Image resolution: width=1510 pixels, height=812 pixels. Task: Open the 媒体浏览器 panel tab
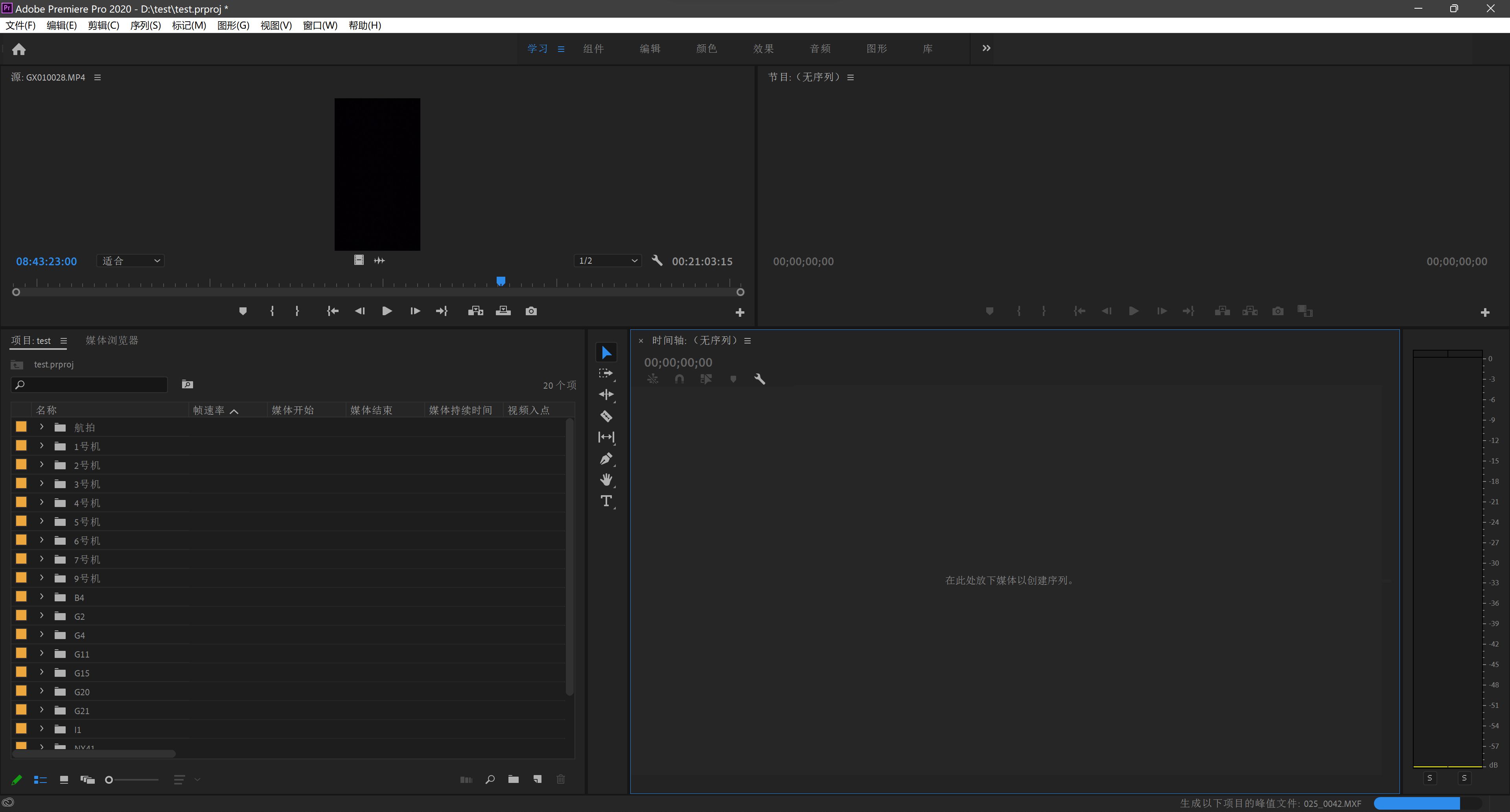(112, 340)
